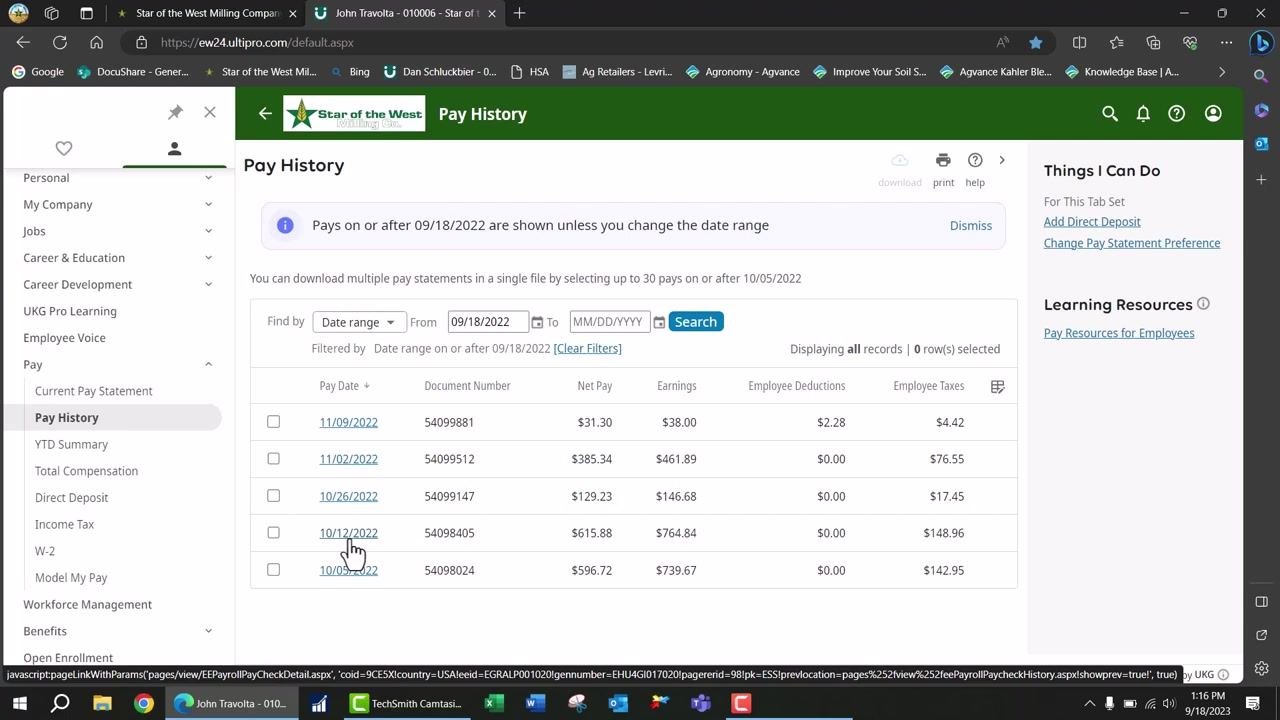Screen dimensions: 1280x720
Task: Refresh the browser page
Action: point(60,43)
